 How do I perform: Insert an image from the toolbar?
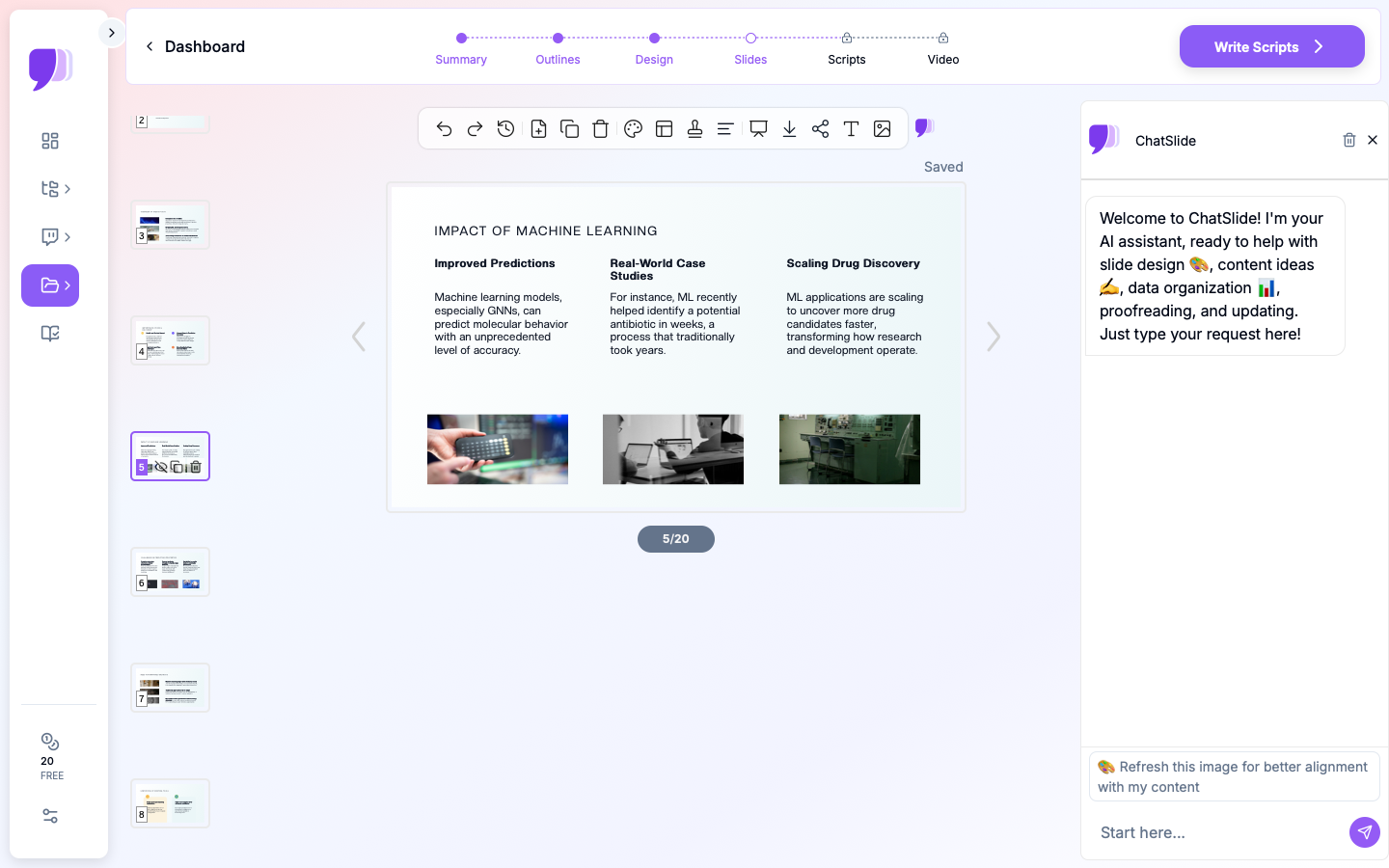point(882,129)
